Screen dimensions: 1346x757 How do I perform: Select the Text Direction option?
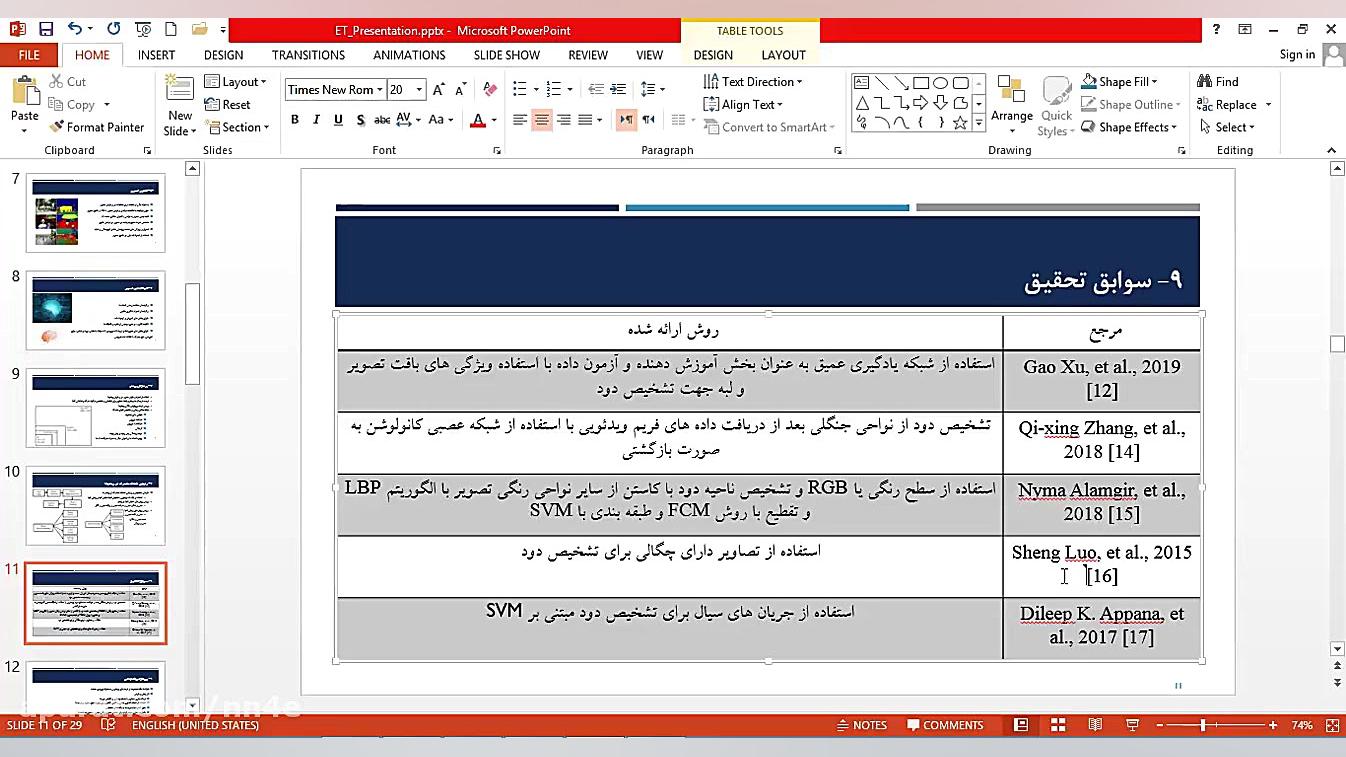pyautogui.click(x=753, y=81)
